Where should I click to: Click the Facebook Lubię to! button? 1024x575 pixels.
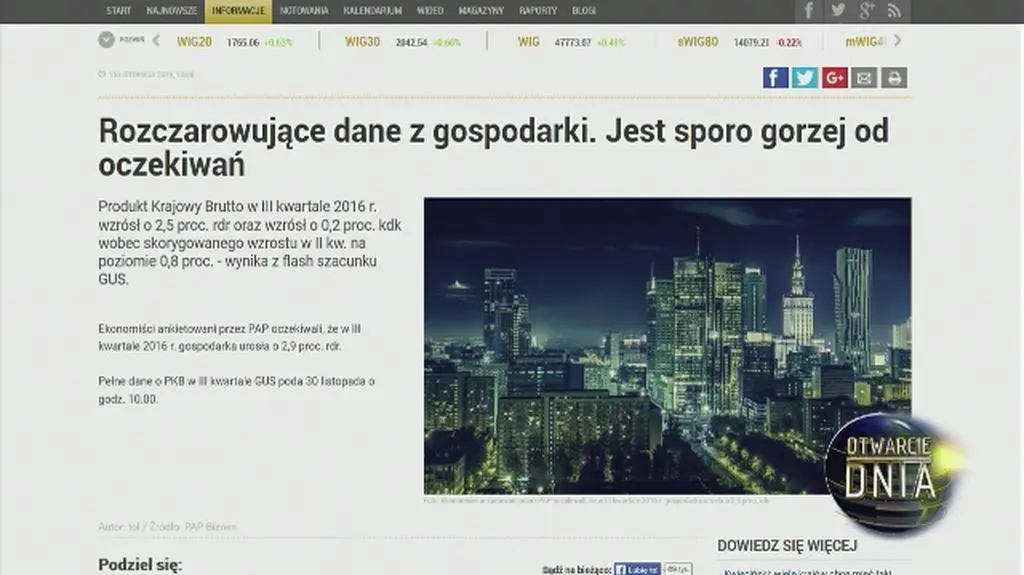pos(637,570)
